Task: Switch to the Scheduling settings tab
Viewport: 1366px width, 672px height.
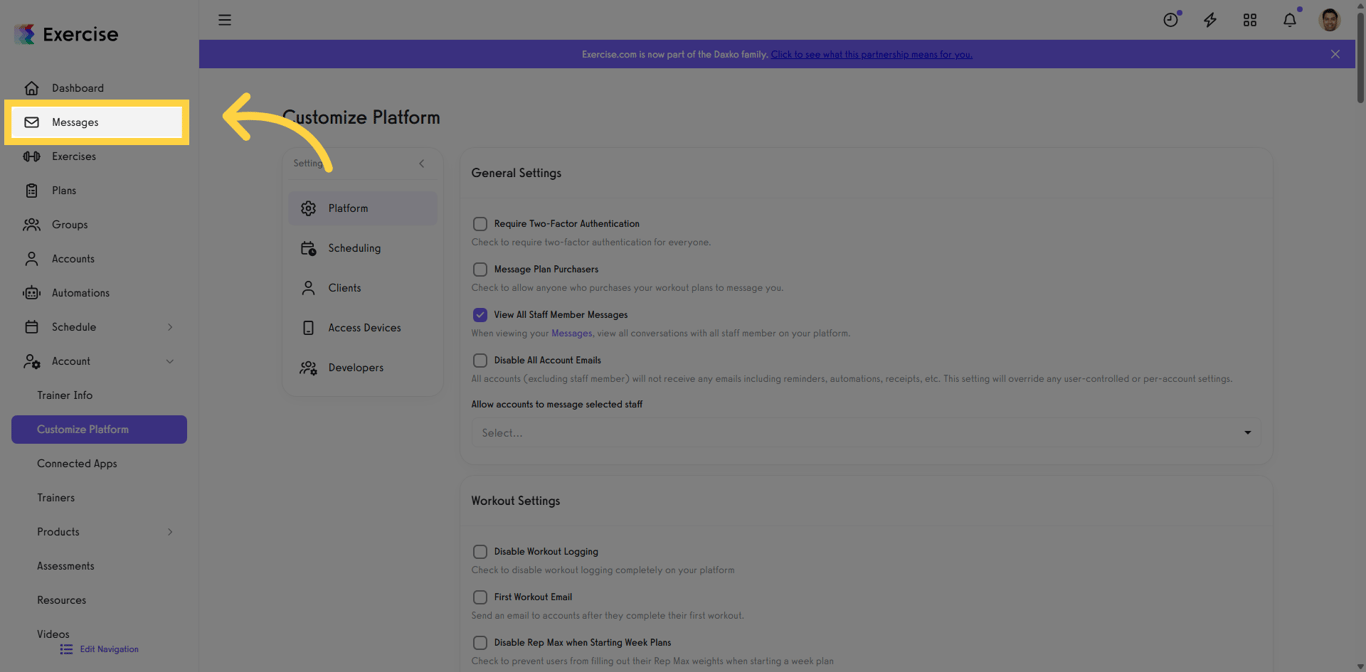Action: [x=354, y=248]
